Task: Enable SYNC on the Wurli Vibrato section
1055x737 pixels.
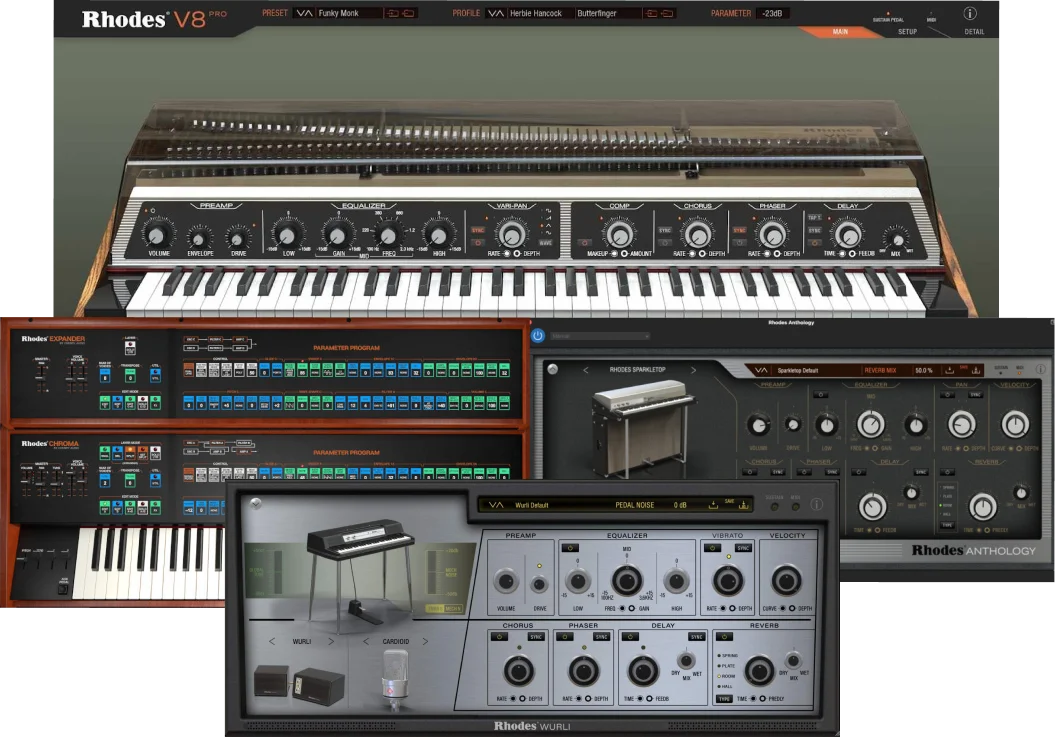Action: tap(743, 548)
